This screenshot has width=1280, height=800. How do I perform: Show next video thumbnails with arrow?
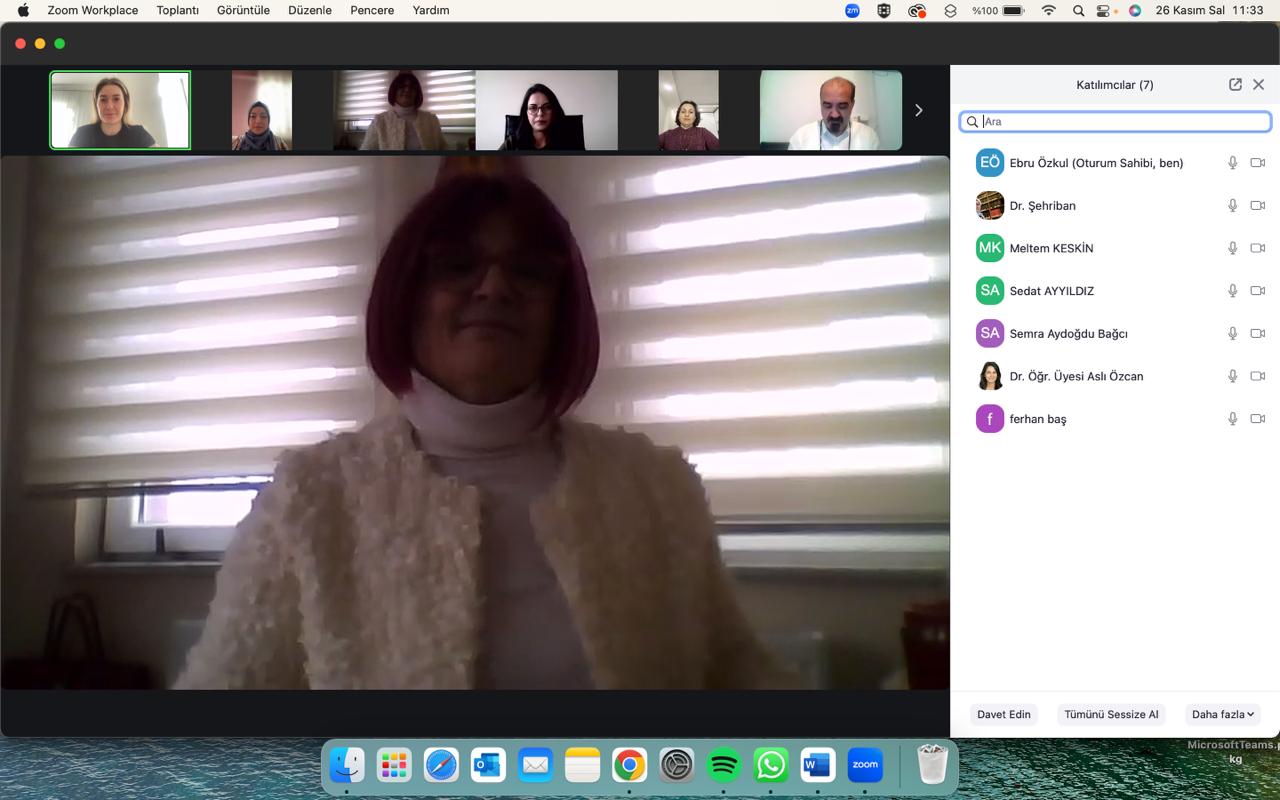(918, 110)
